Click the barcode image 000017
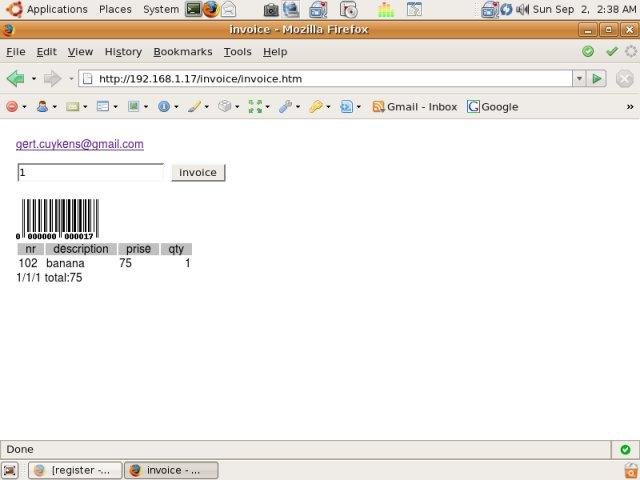640x480 pixels. [57, 219]
